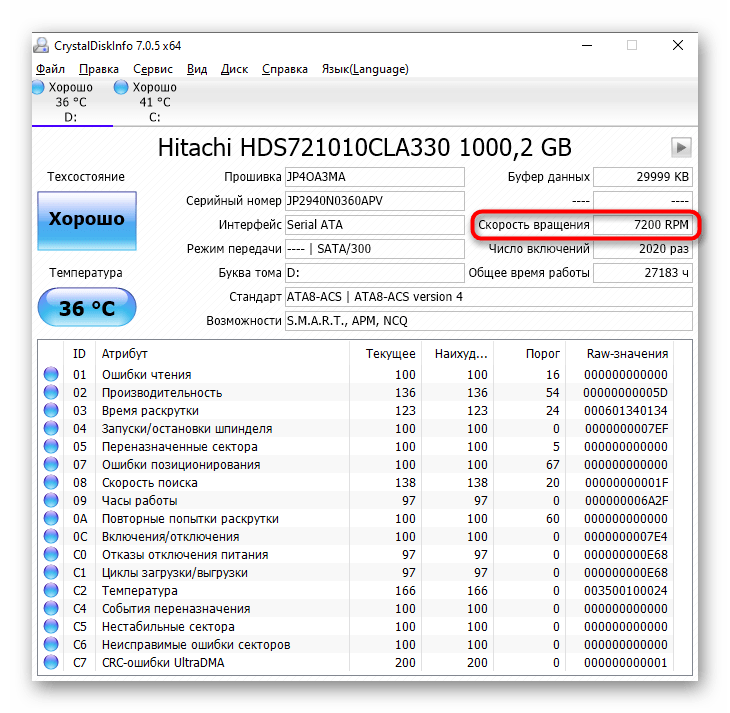The width and height of the screenshot is (730, 713).
Task: Click status orb of row C1 Циклы загрузки/выгрузки
Action: (51, 572)
